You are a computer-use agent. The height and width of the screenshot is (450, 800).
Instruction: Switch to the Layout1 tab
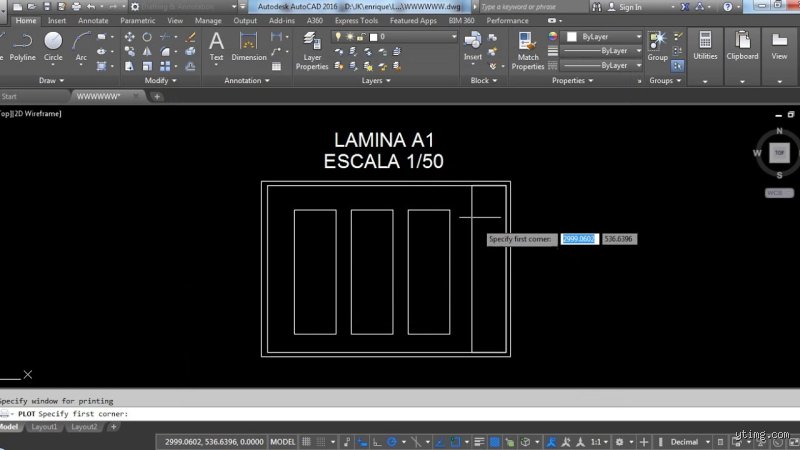point(44,427)
